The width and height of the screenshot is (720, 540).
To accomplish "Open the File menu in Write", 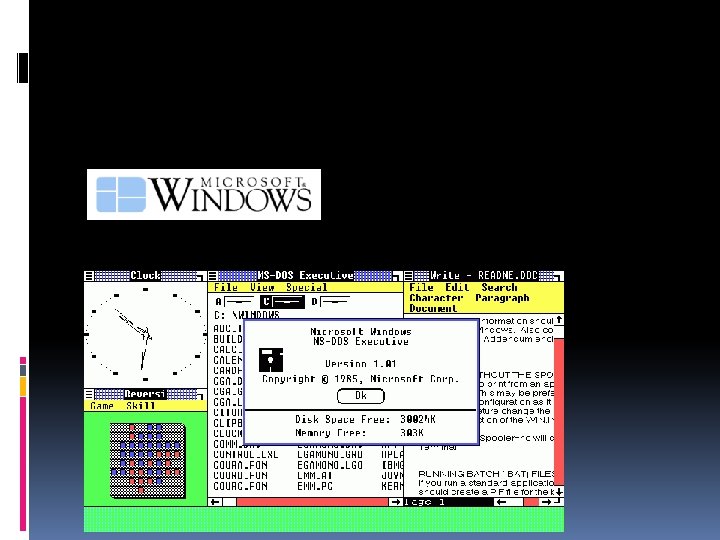I will click(x=421, y=287).
